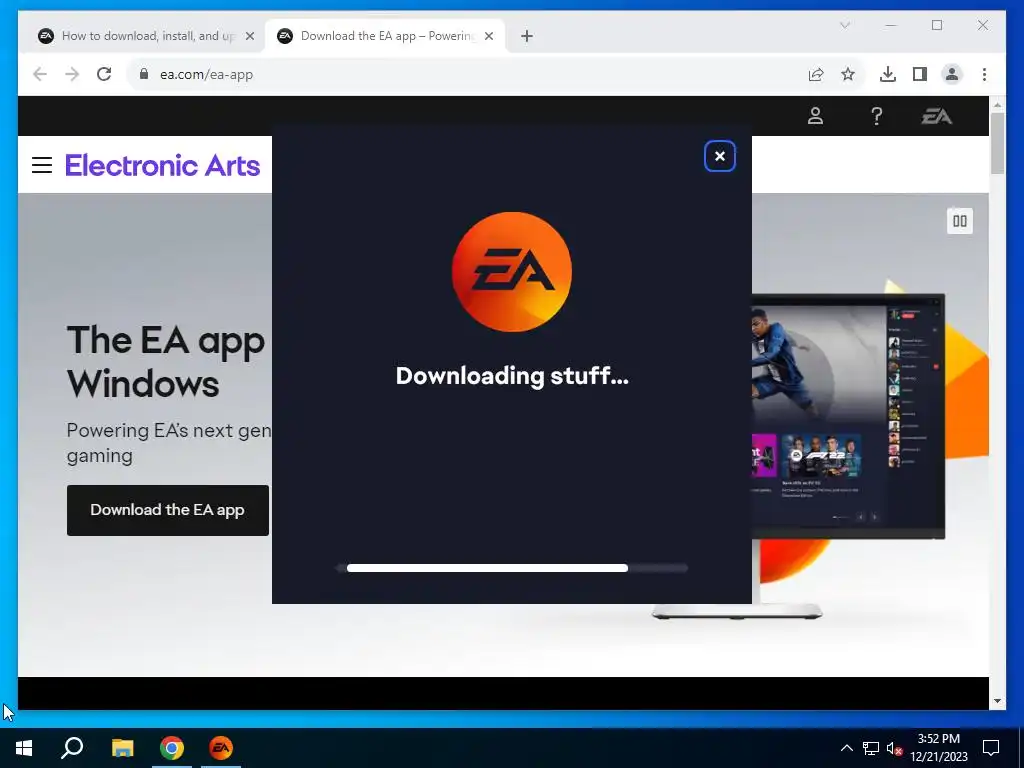Viewport: 1024px width, 768px height.
Task: Click the EA logo in the download dialog
Action: pyautogui.click(x=512, y=272)
